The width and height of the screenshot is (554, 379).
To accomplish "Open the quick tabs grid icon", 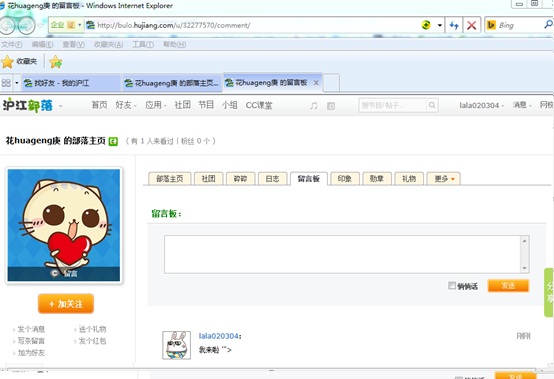I will coord(6,83).
